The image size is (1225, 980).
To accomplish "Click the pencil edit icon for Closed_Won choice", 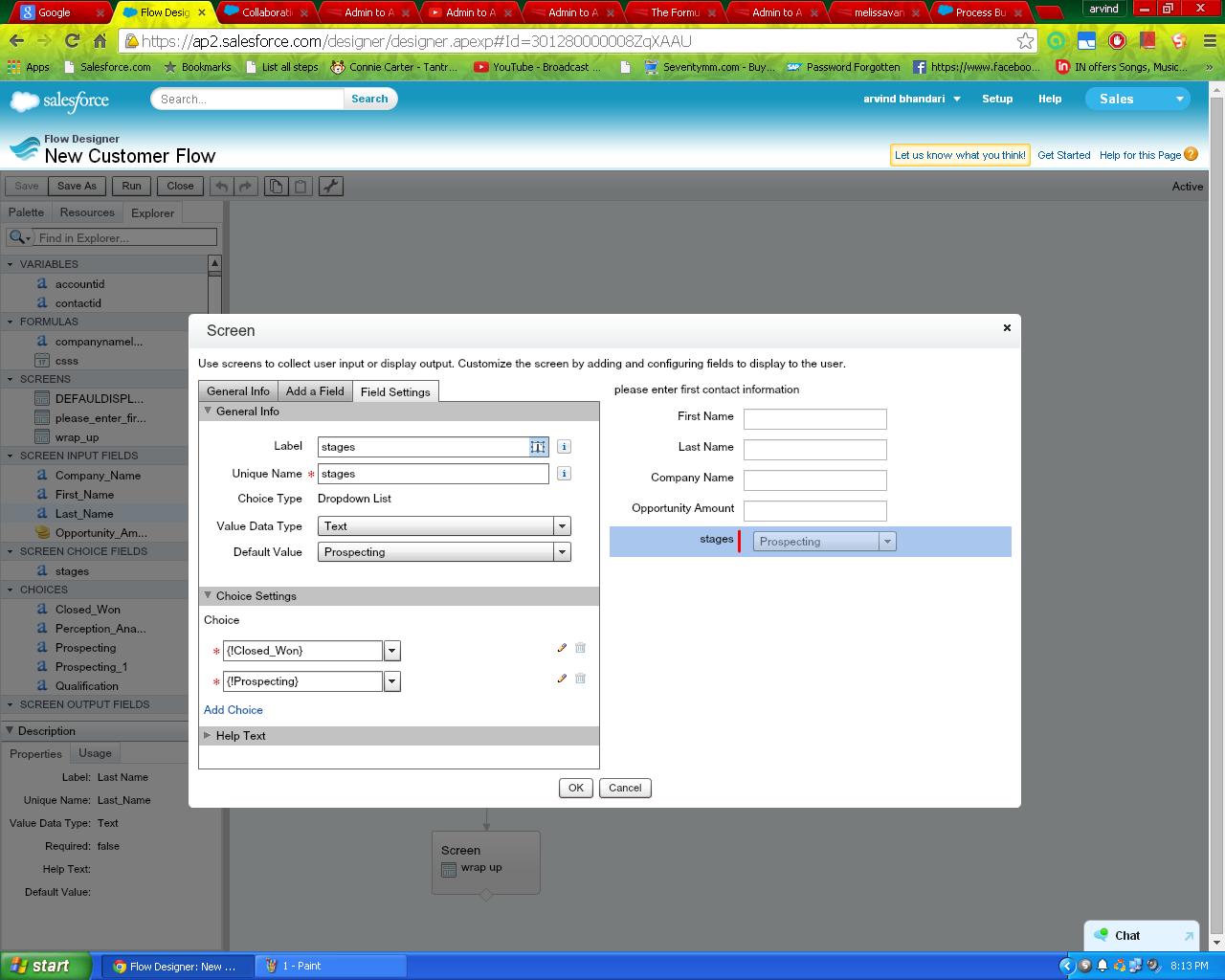I will (x=562, y=649).
